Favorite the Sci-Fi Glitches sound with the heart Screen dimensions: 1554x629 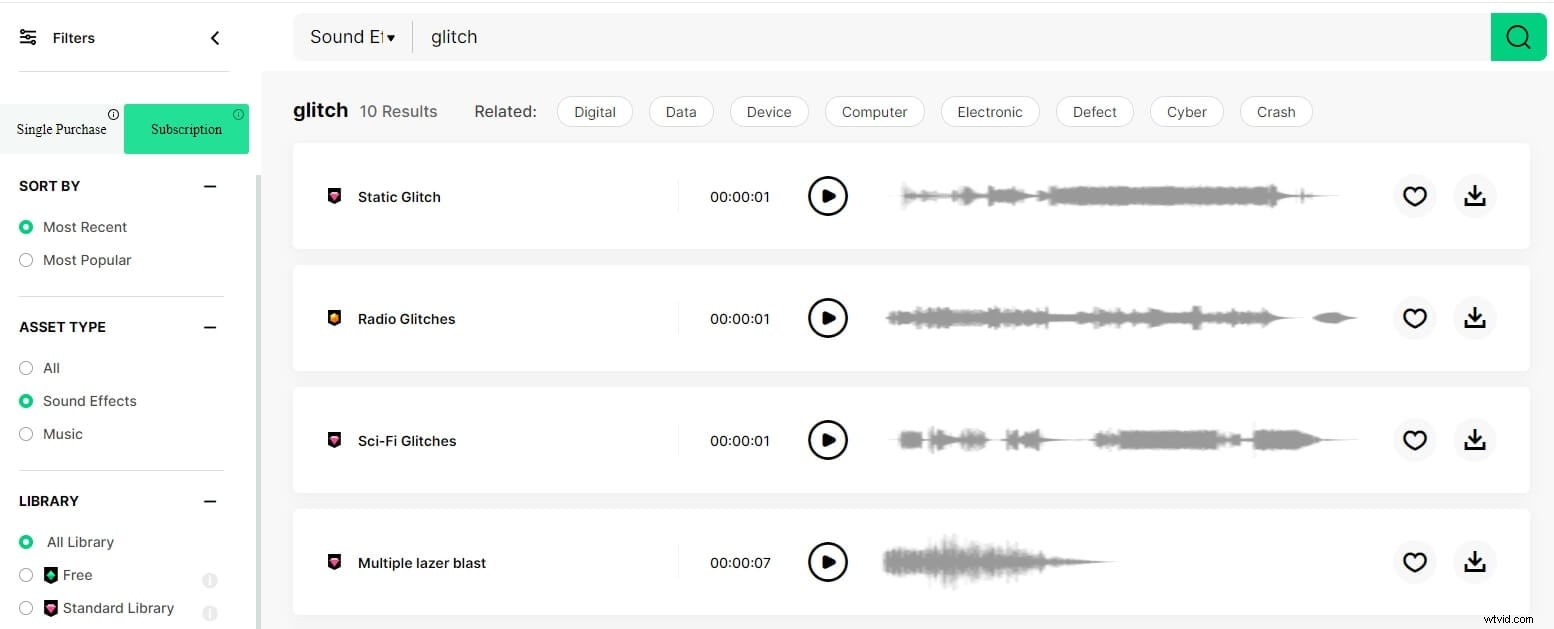point(1414,440)
